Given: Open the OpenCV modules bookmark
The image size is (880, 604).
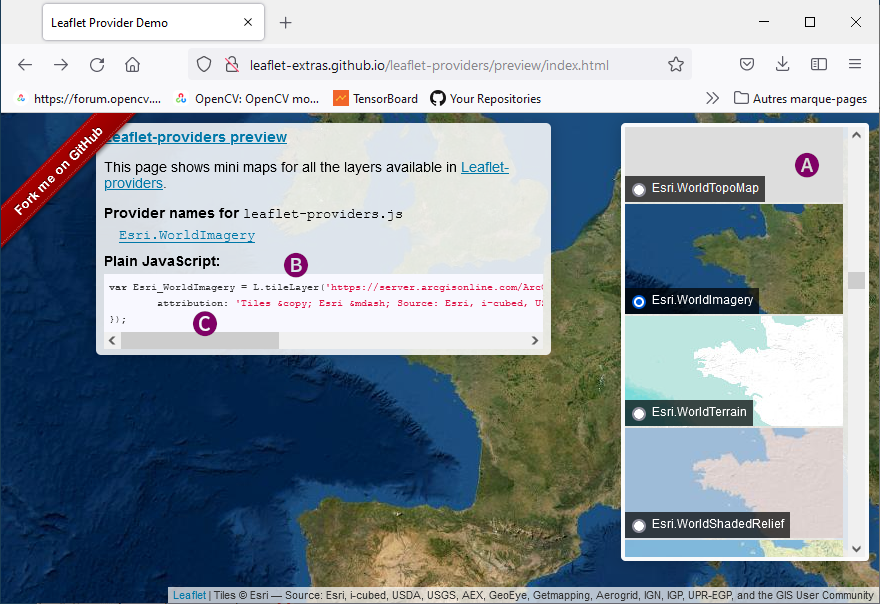Looking at the screenshot, I should pos(248,99).
